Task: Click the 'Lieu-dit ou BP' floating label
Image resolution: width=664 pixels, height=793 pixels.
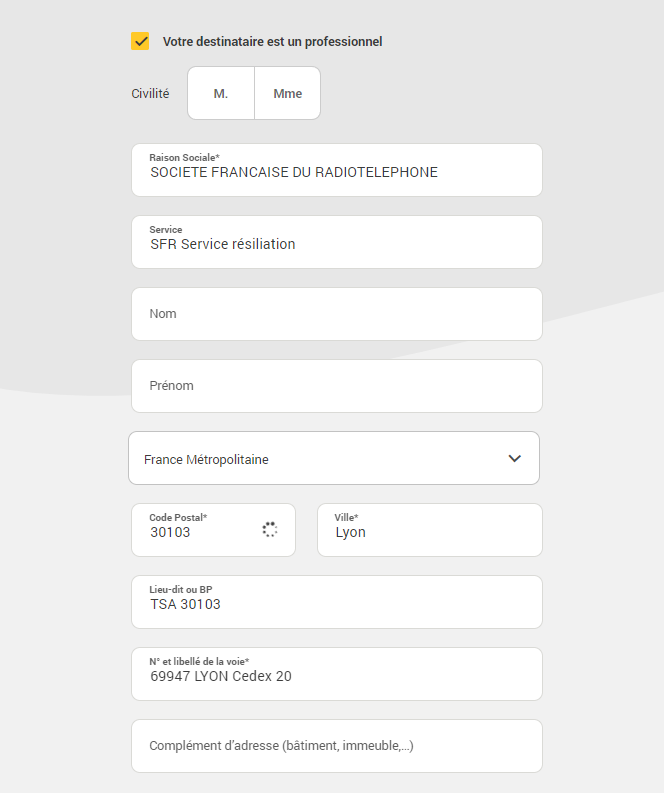Action: coord(181,590)
